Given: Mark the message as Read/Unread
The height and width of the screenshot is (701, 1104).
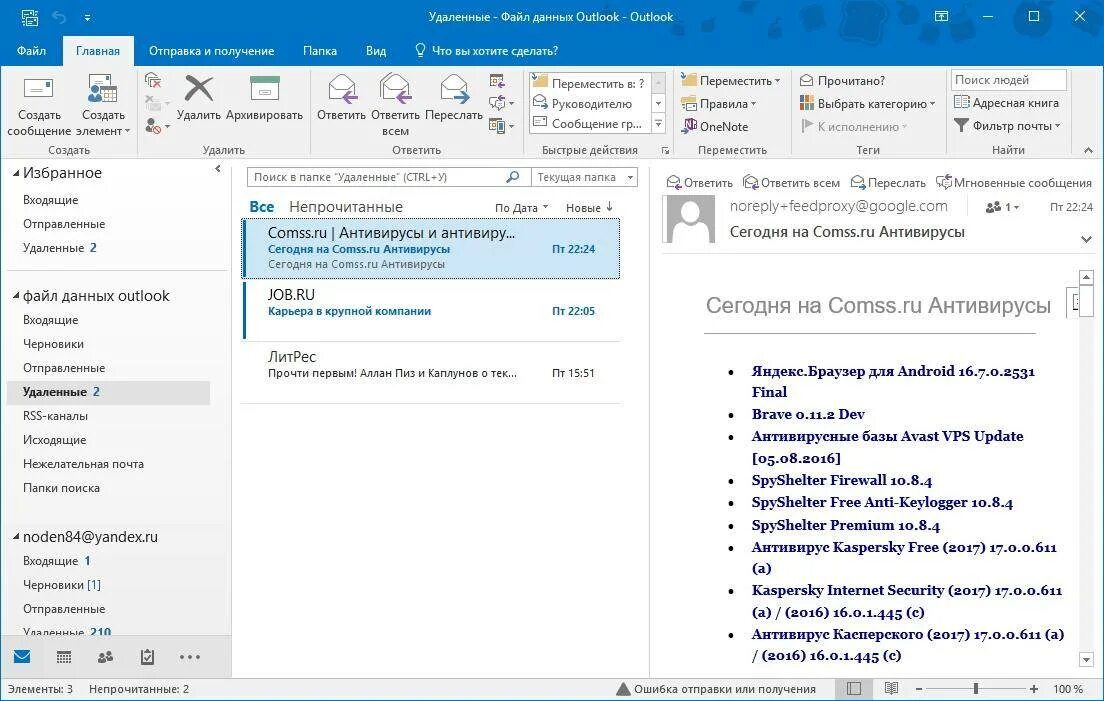Looking at the screenshot, I should [842, 81].
